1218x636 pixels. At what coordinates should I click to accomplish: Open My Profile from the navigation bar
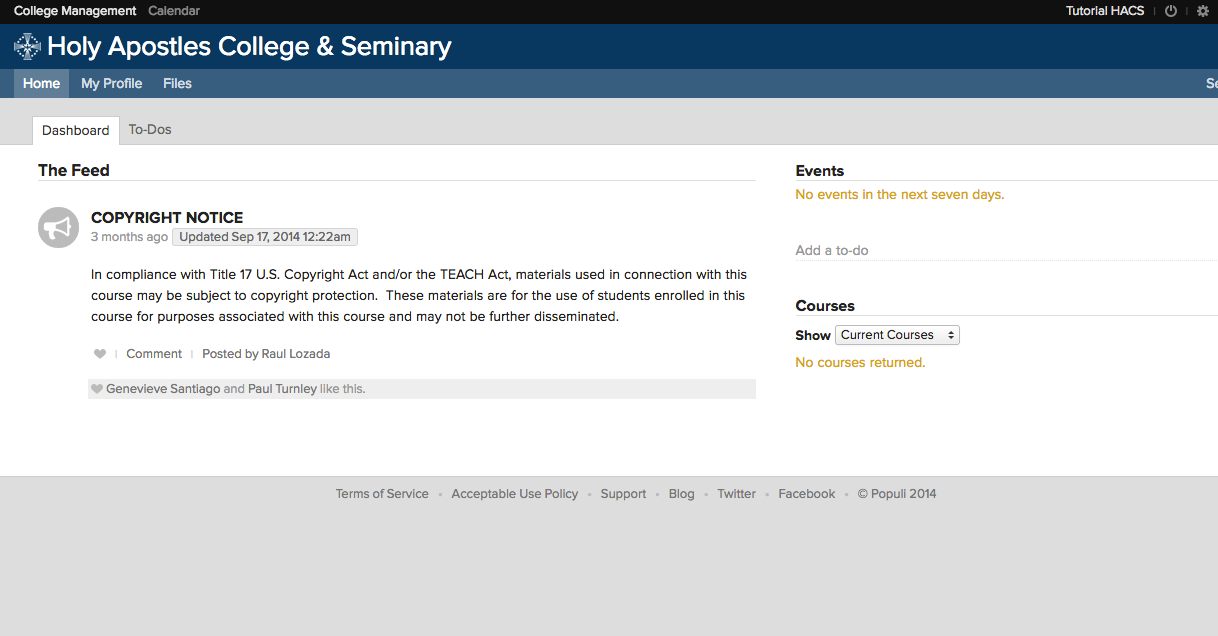click(x=111, y=83)
